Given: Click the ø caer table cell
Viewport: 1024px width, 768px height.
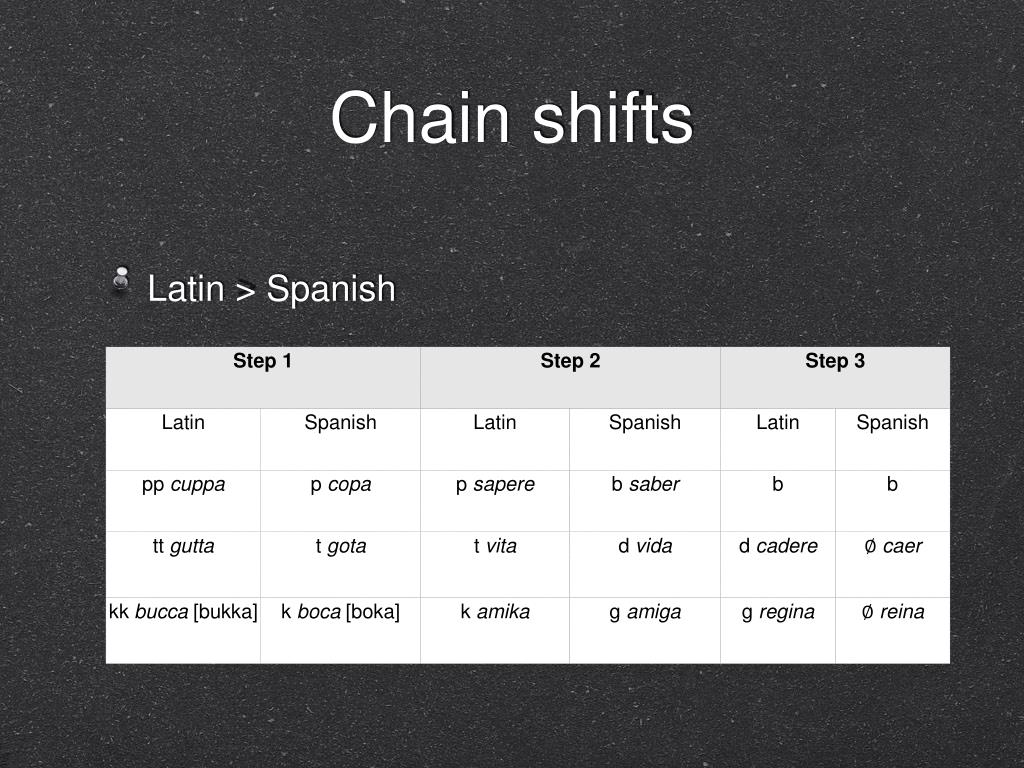Looking at the screenshot, I should pyautogui.click(x=893, y=564).
